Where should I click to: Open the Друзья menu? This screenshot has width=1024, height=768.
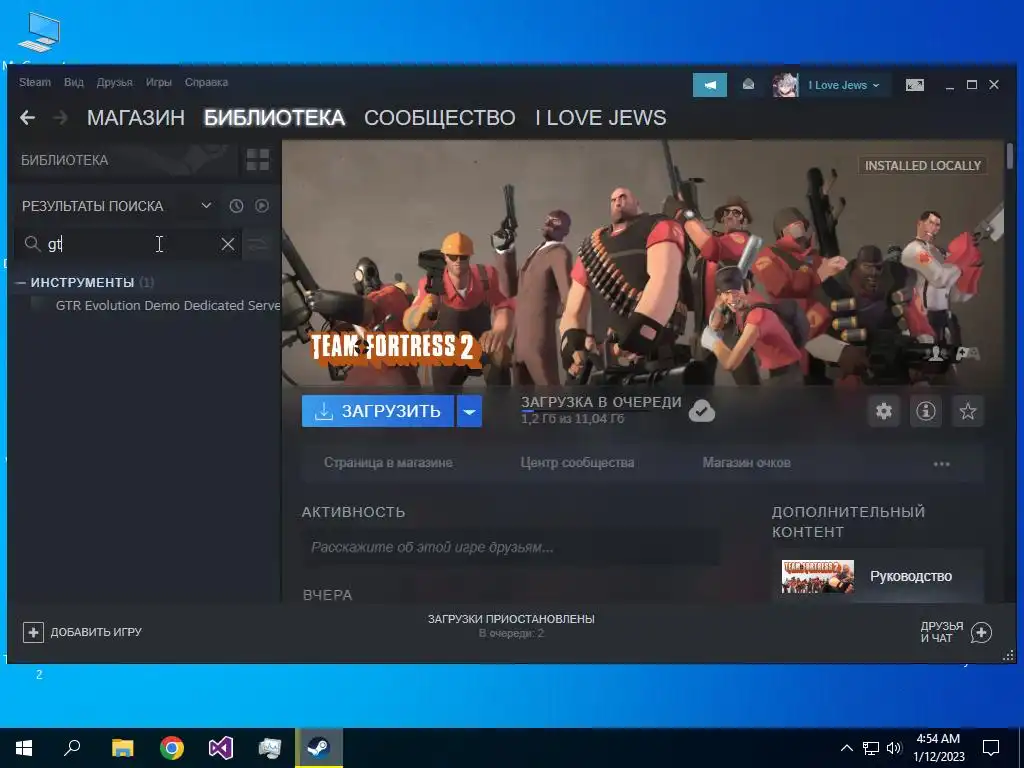[114, 82]
